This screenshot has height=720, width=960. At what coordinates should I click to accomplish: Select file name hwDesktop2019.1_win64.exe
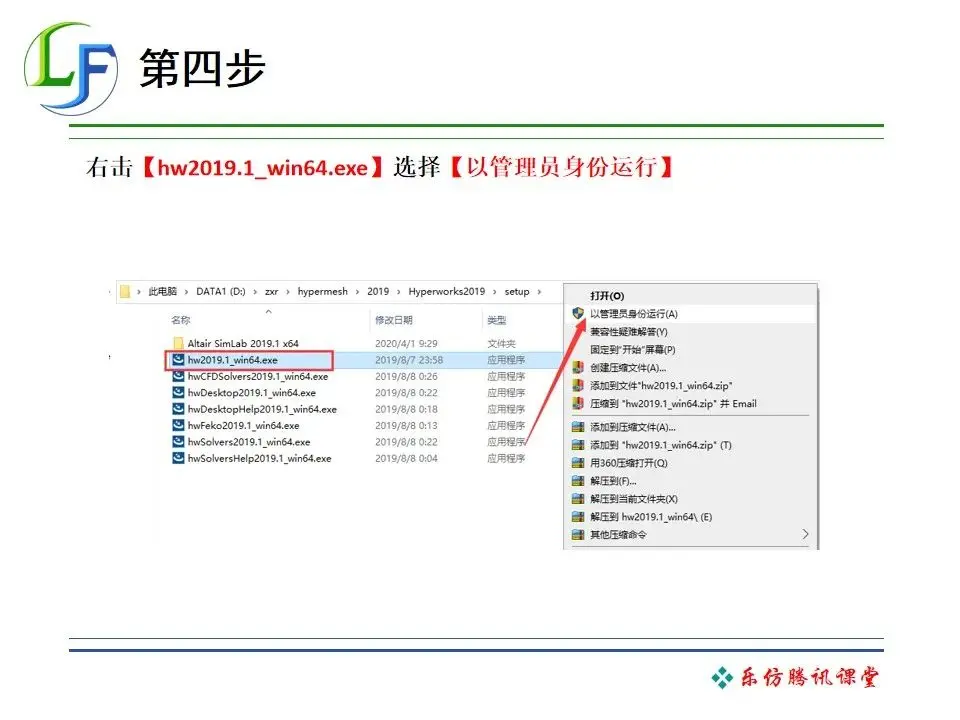click(252, 392)
